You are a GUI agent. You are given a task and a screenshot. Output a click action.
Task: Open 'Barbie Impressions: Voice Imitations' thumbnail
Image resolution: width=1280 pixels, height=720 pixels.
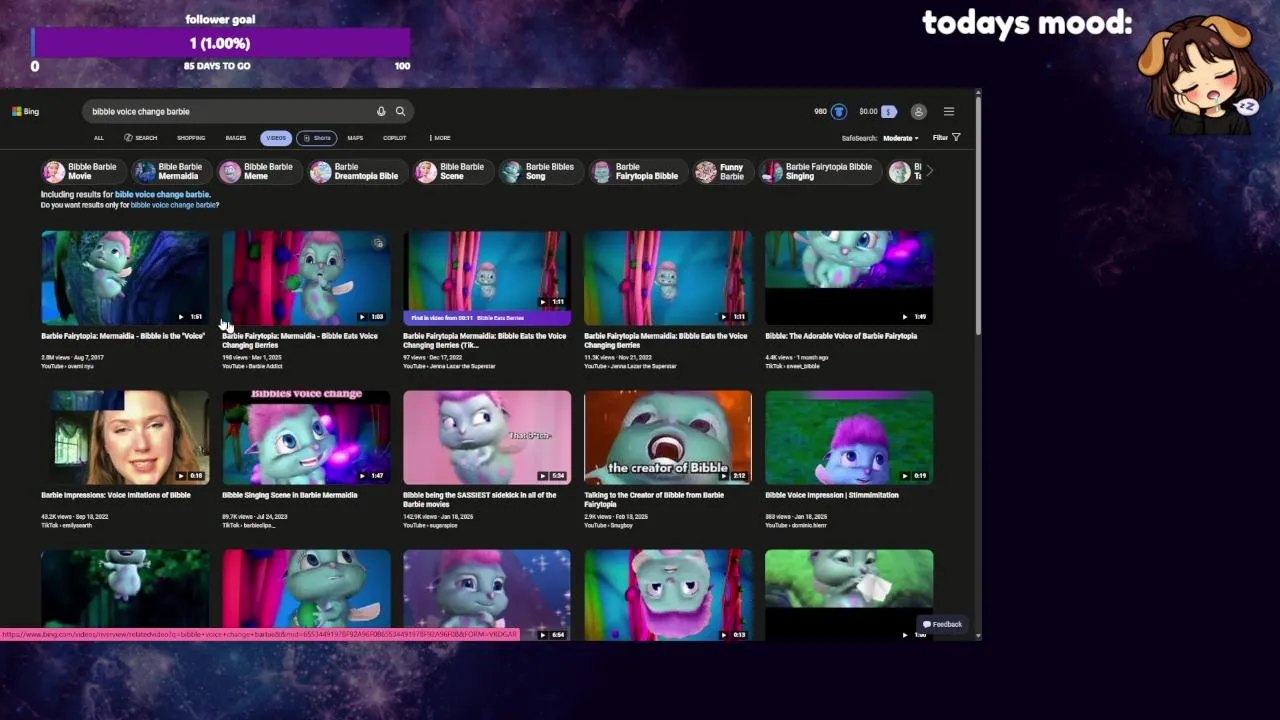point(125,437)
